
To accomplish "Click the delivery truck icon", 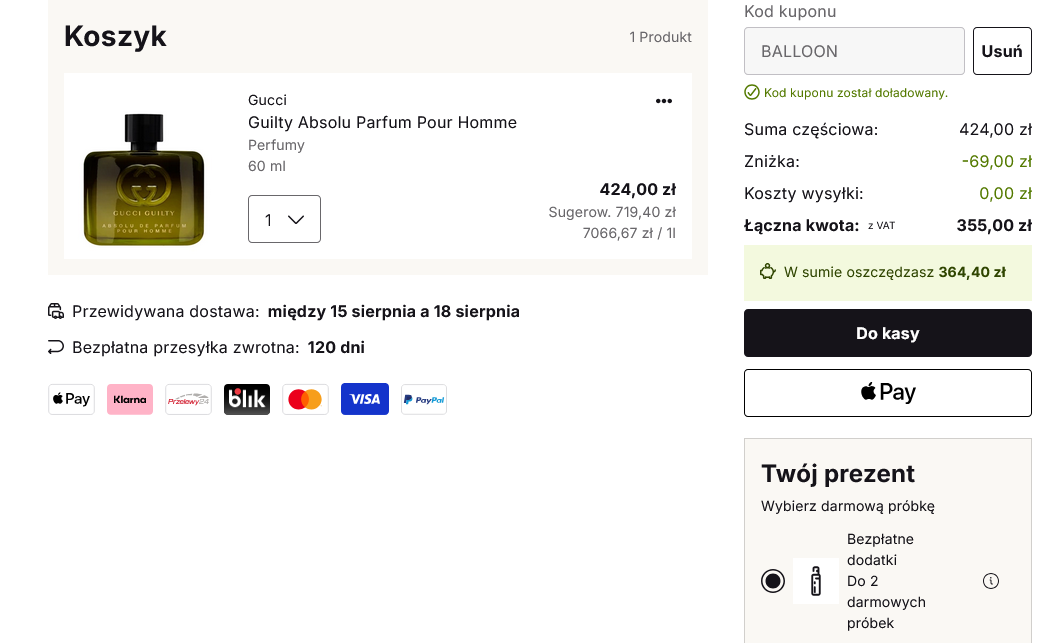I will [56, 311].
